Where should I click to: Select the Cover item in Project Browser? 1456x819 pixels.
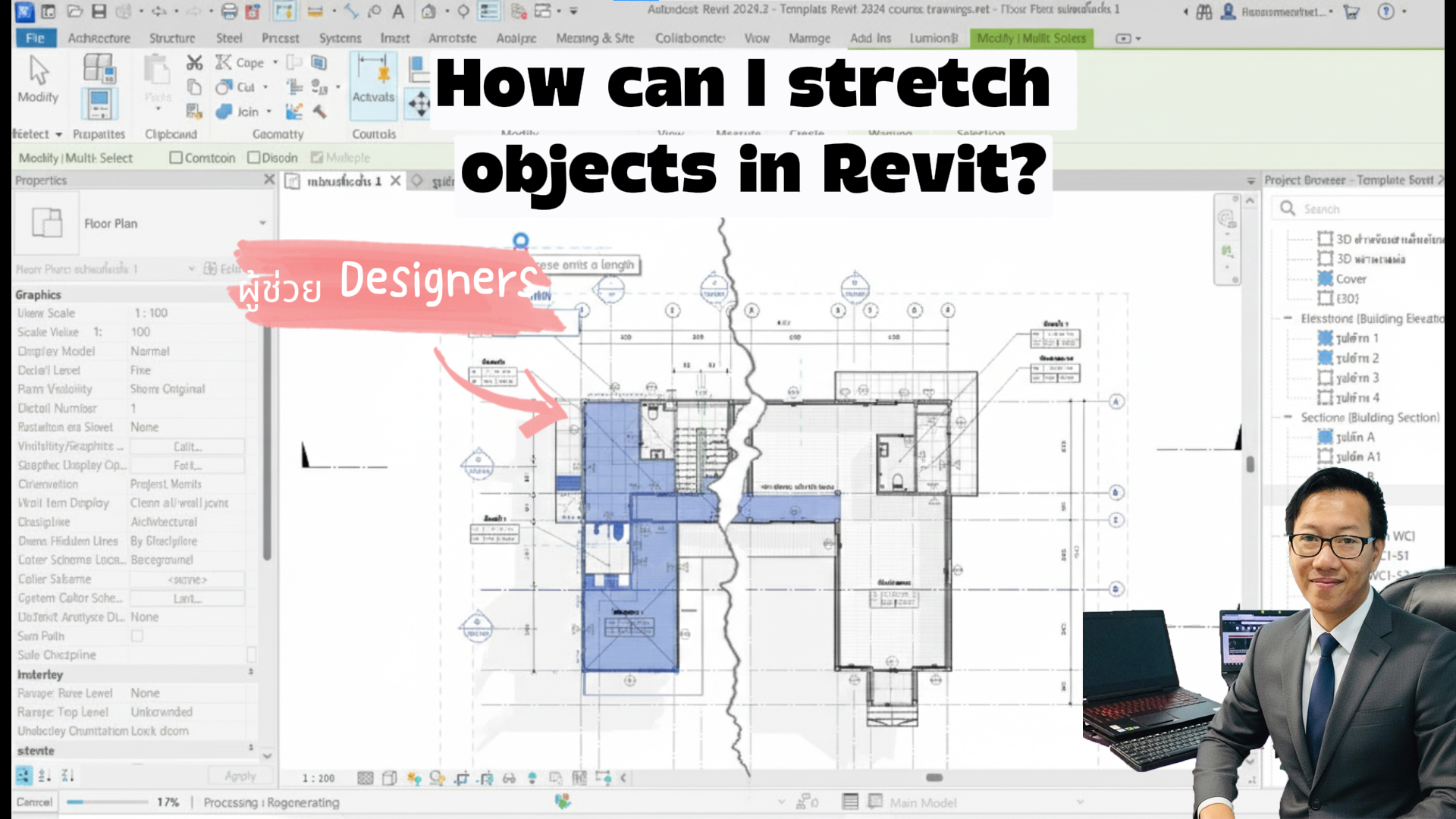tap(1351, 279)
